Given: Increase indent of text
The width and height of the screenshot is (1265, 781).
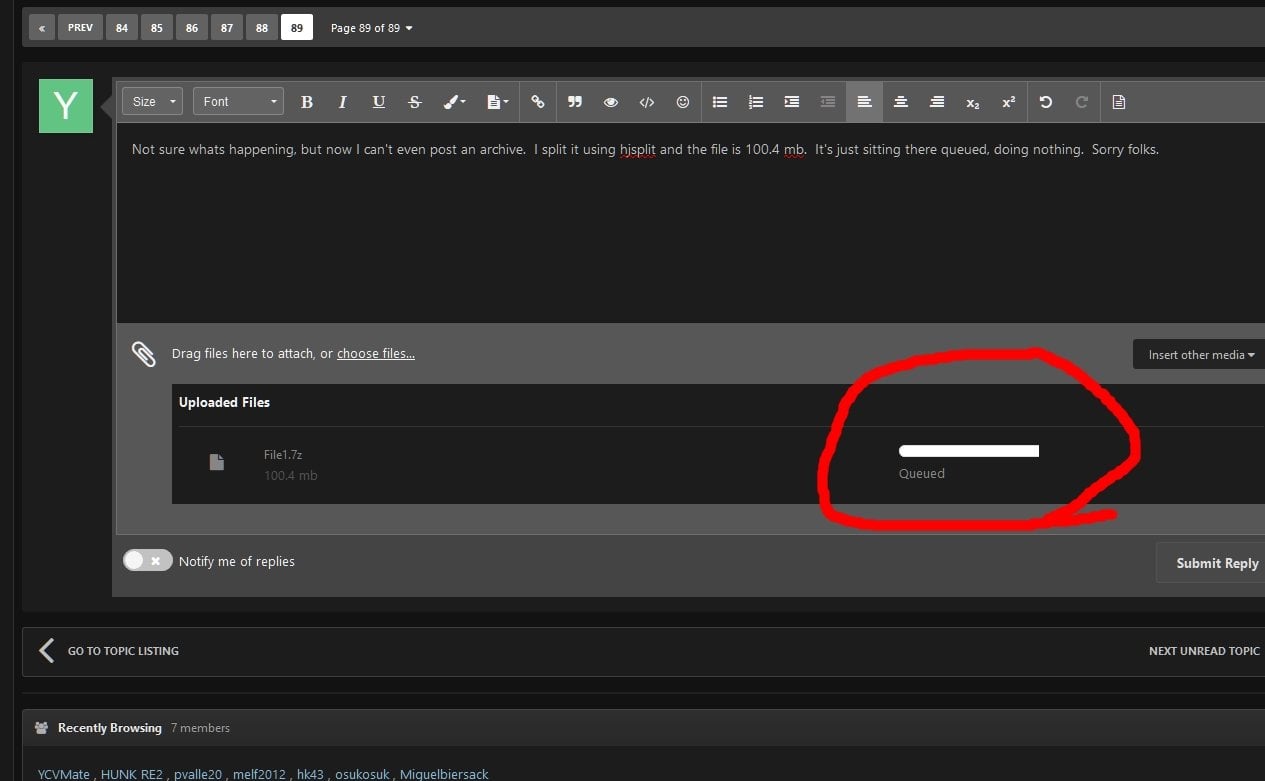Looking at the screenshot, I should pyautogui.click(x=792, y=102).
